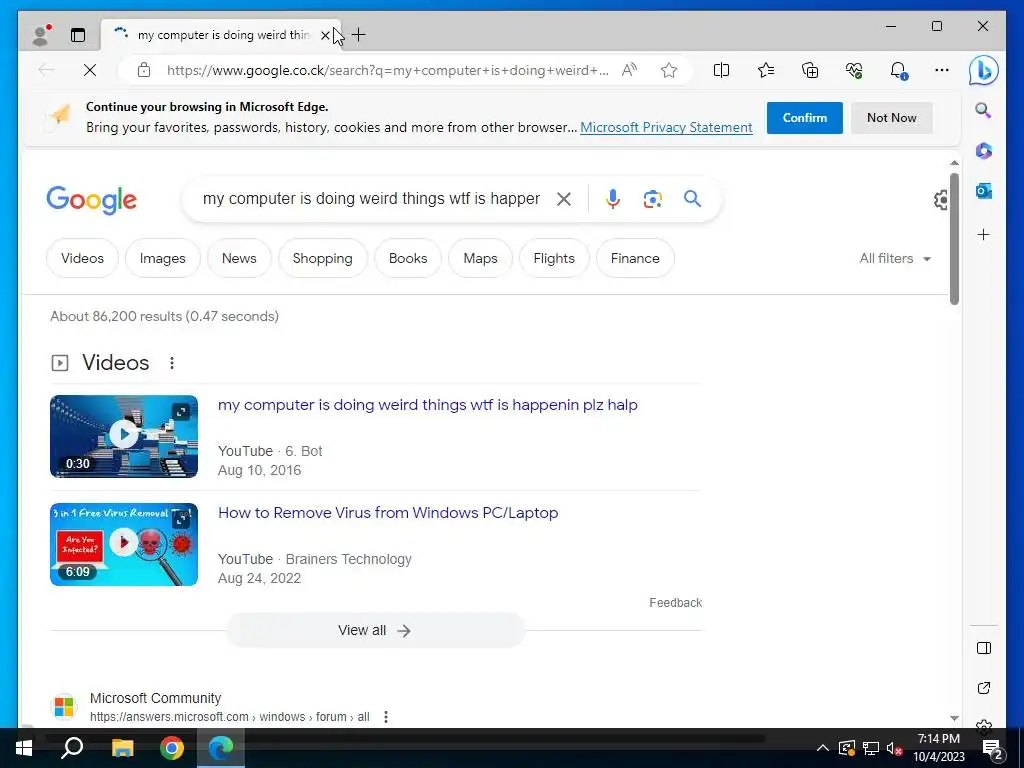Image resolution: width=1024 pixels, height=768 pixels.
Task: Filter results by Maps
Action: coord(481,258)
